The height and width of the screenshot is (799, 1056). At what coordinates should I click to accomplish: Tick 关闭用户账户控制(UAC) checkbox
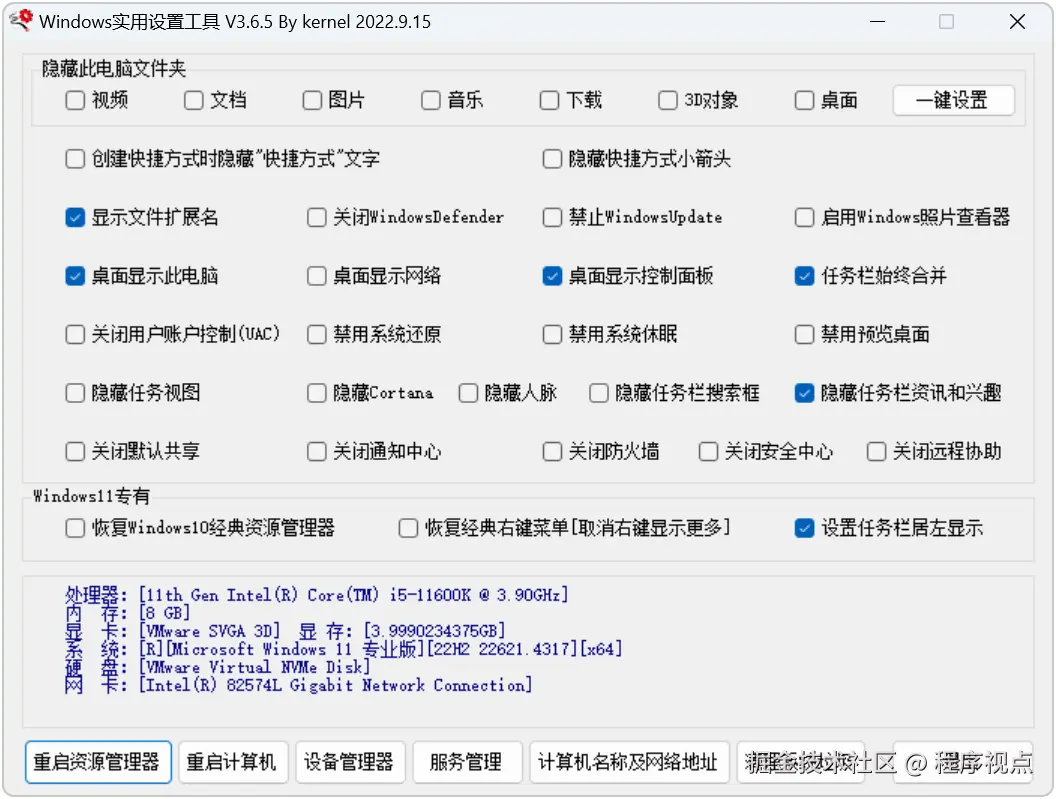75,335
